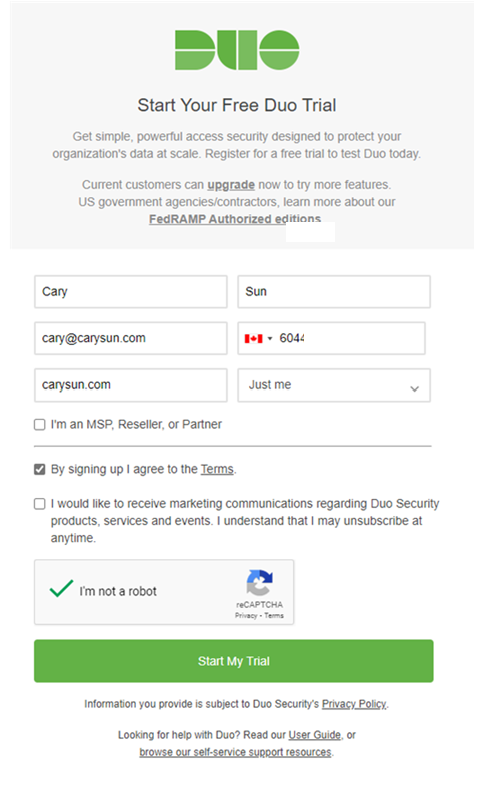
Task: Click the reCAPTCHA logo icon
Action: click(259, 582)
